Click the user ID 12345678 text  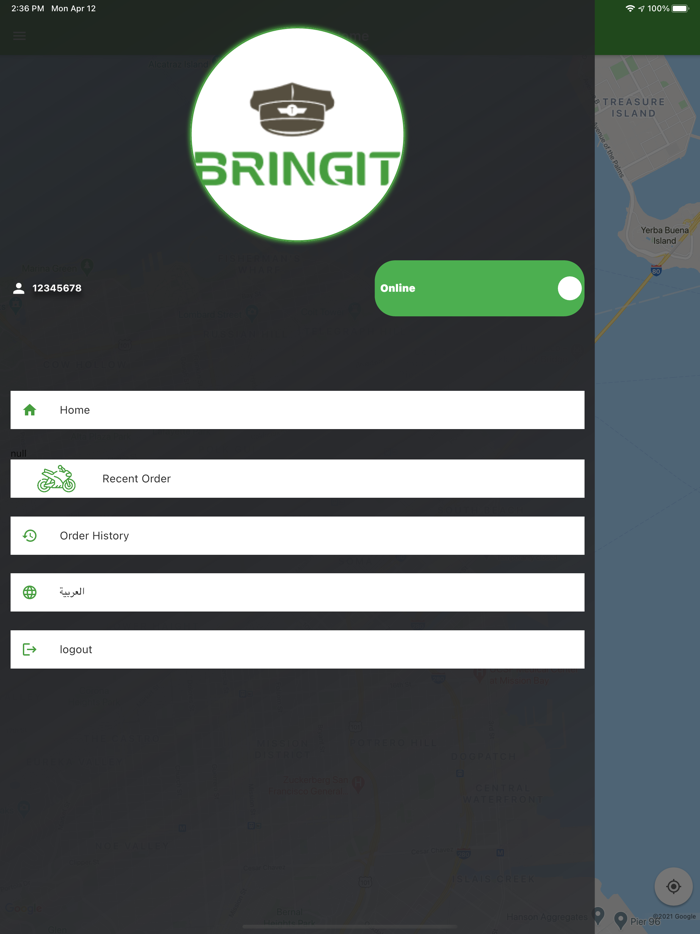[57, 288]
